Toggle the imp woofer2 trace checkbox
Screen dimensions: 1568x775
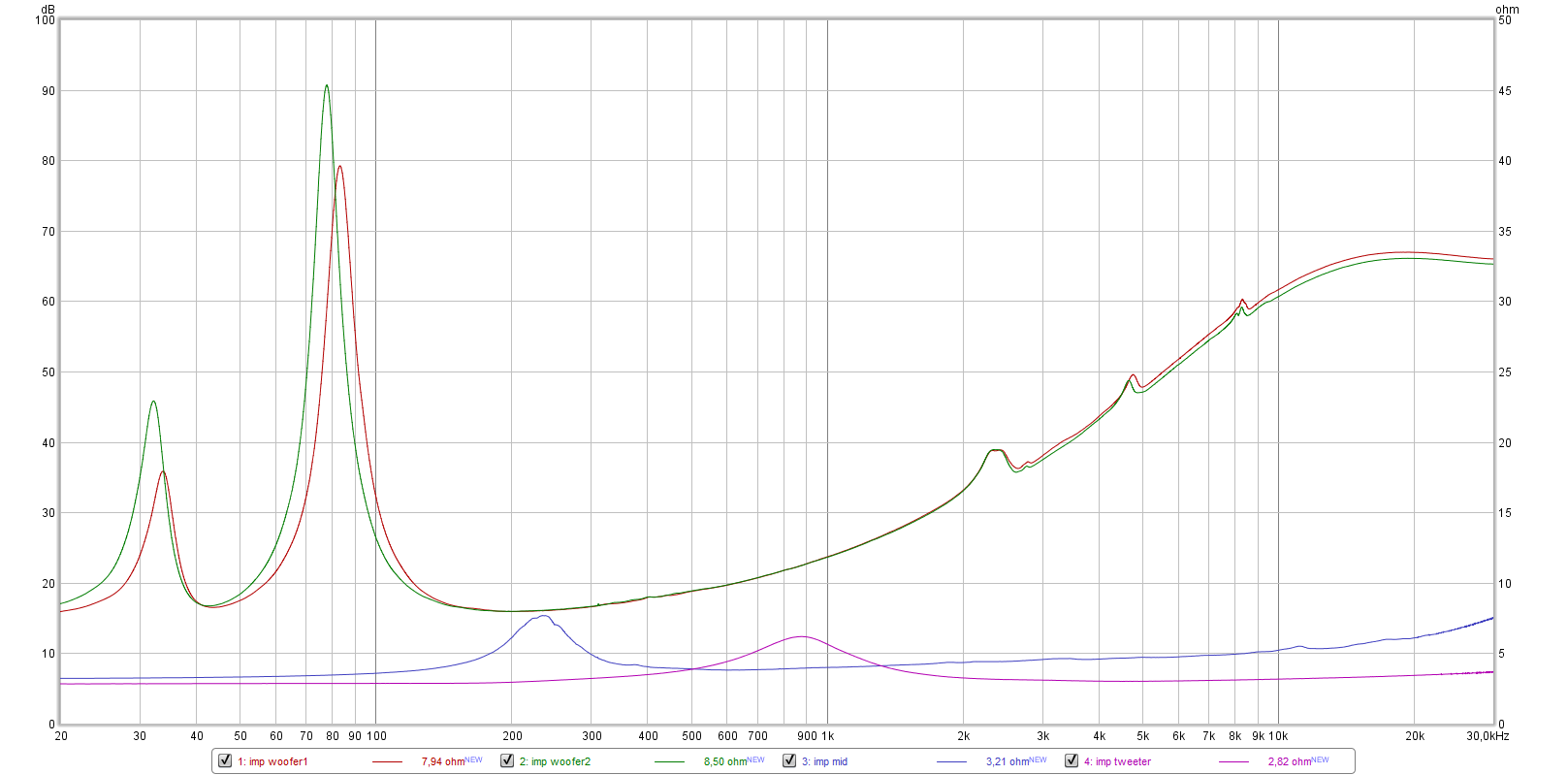[507, 760]
